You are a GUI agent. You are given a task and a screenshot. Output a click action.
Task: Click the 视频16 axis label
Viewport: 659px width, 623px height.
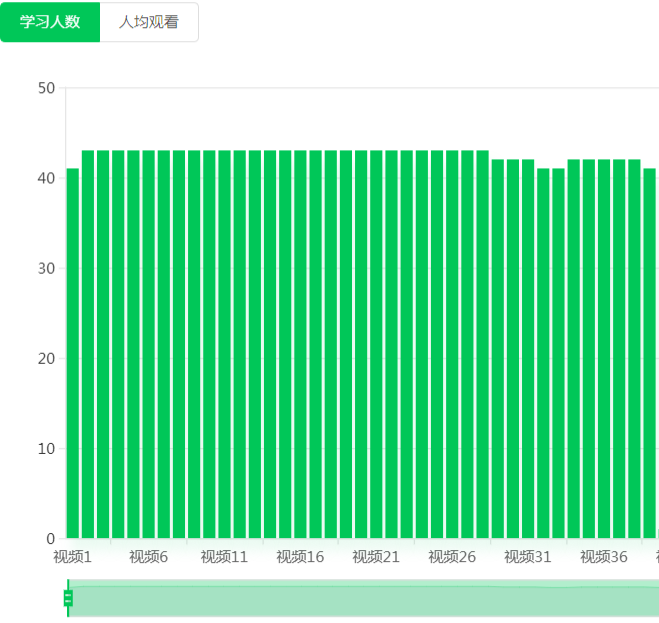pyautogui.click(x=301, y=557)
